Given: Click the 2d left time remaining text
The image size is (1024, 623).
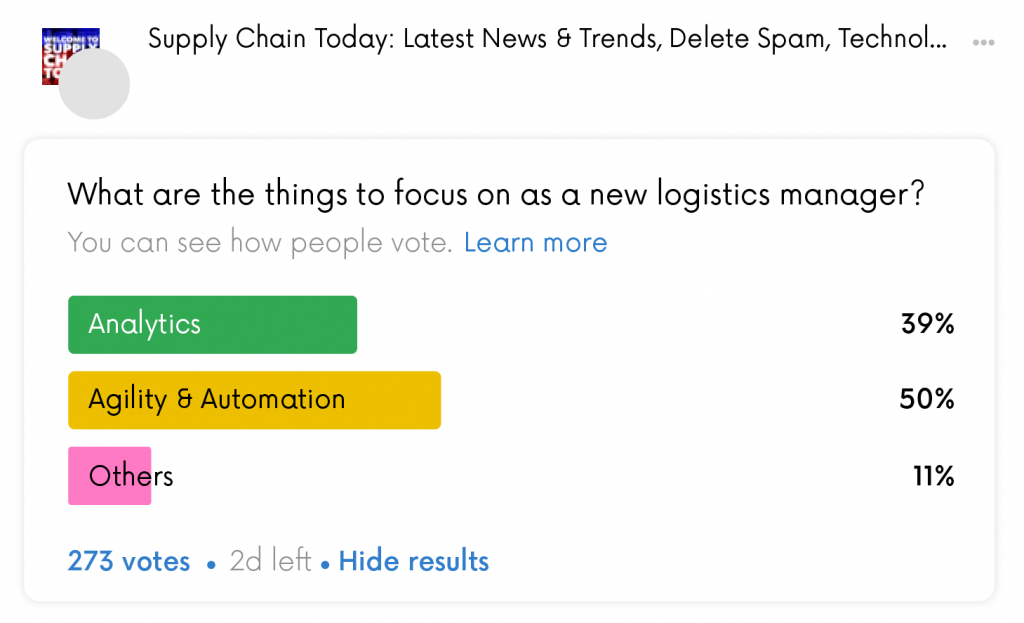Looking at the screenshot, I should [270, 561].
